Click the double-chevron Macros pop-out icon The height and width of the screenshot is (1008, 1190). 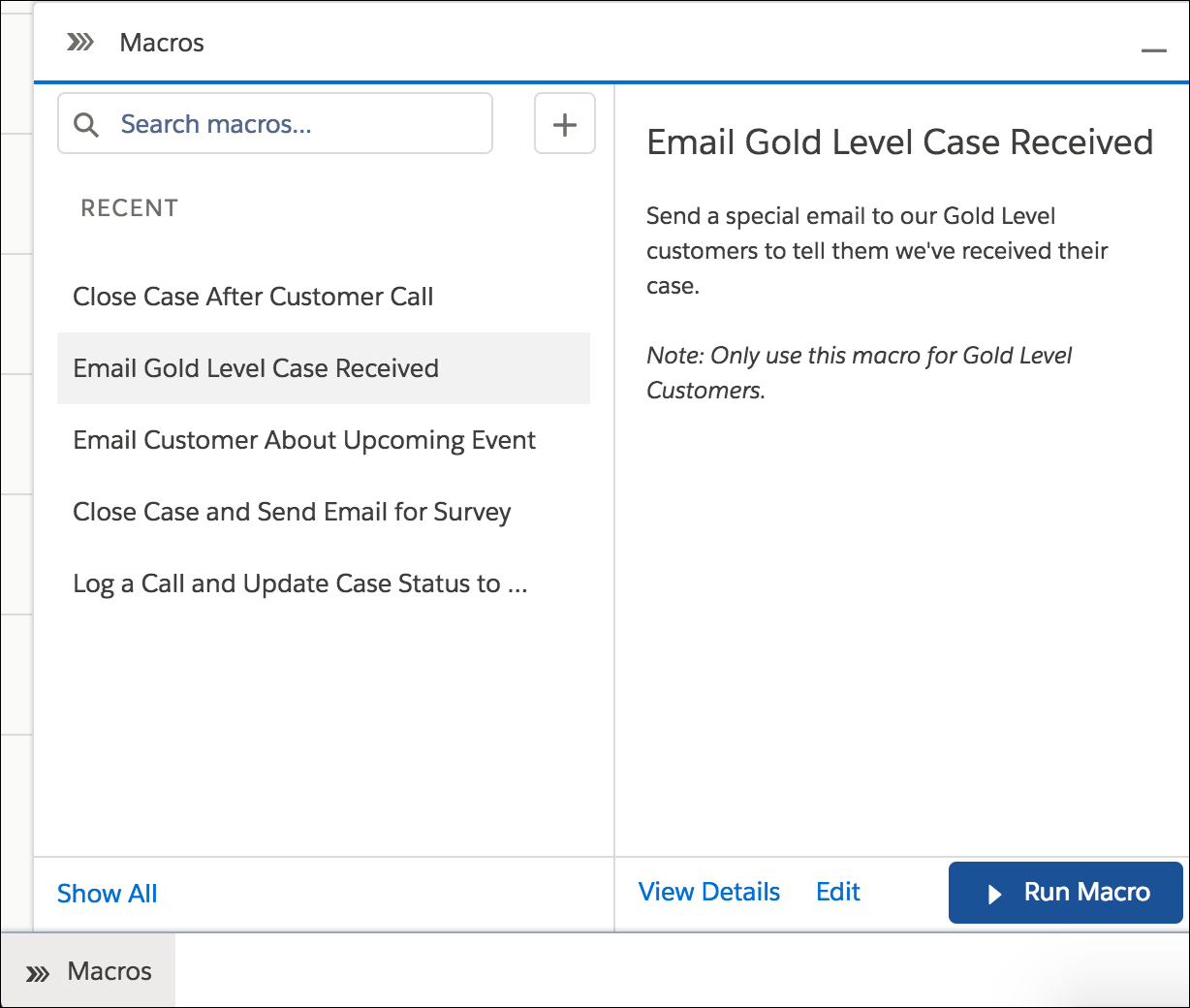click(81, 42)
